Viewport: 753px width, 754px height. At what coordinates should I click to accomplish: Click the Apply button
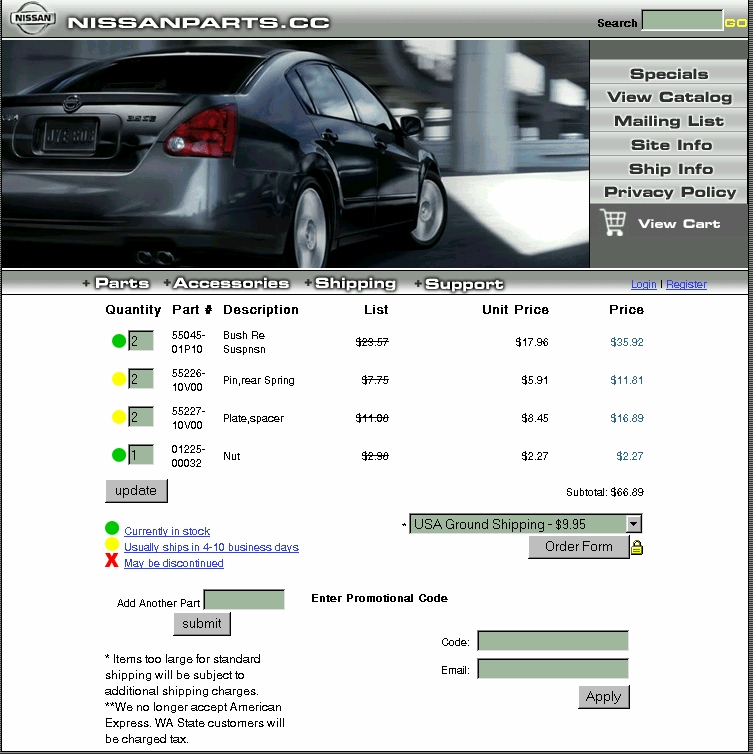603,697
